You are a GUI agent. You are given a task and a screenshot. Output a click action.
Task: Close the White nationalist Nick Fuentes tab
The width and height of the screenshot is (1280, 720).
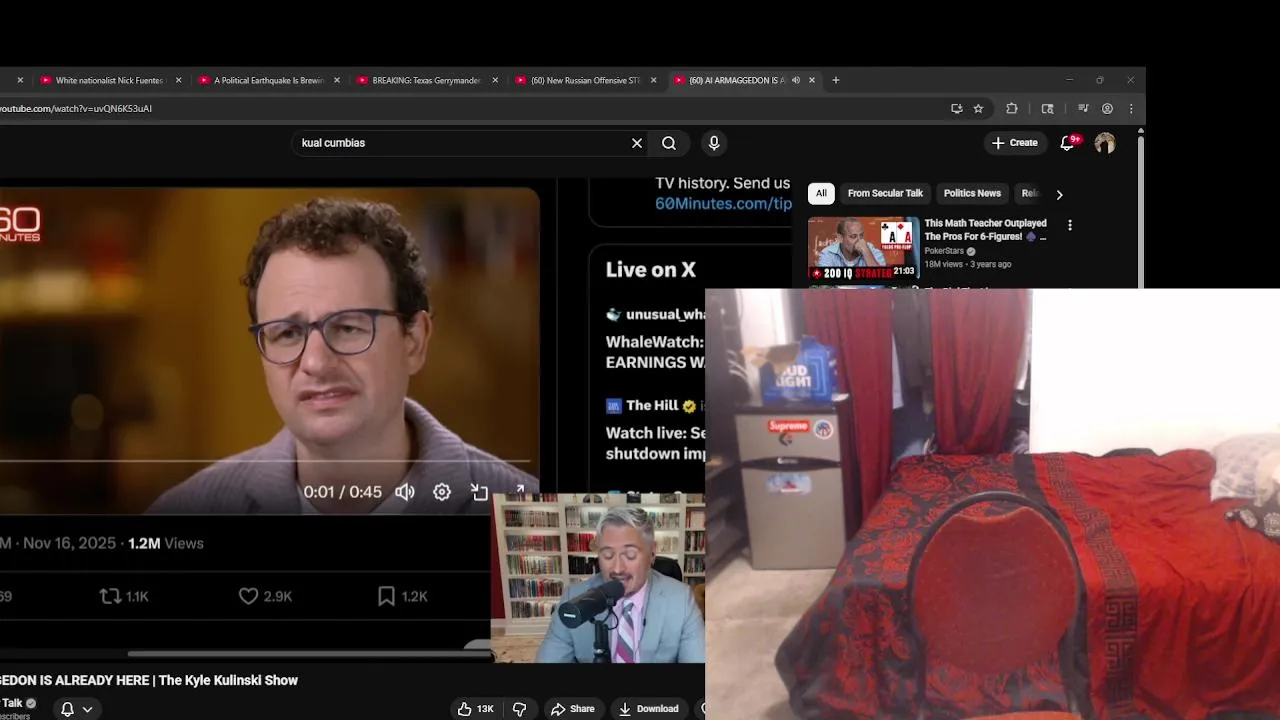tap(179, 80)
